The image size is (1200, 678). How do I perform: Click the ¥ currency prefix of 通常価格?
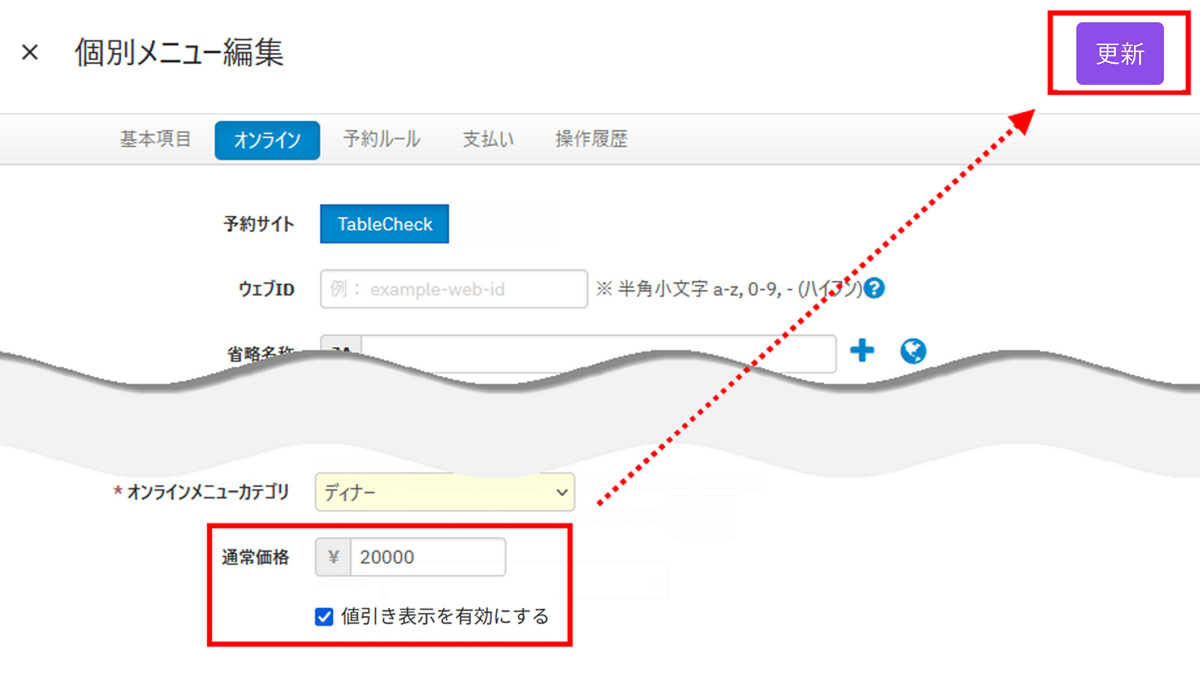click(334, 557)
